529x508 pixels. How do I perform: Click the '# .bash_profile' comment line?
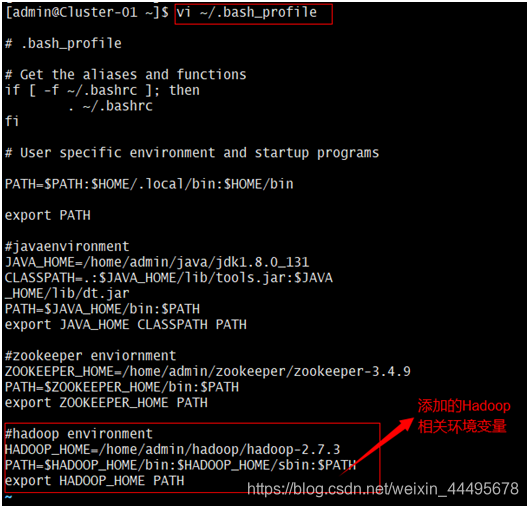pyautogui.click(x=63, y=44)
